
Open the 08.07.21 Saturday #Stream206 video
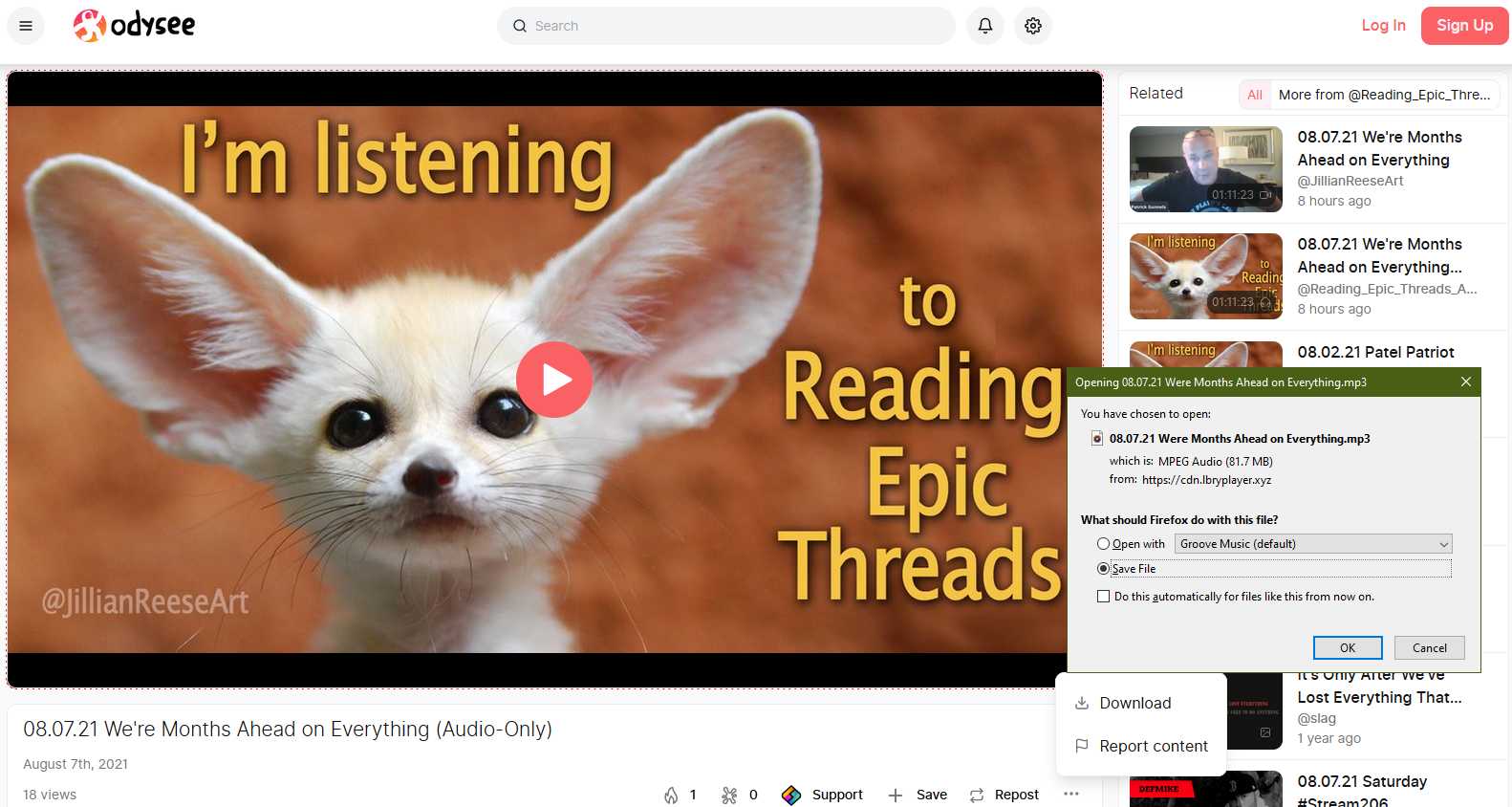coord(1362,792)
